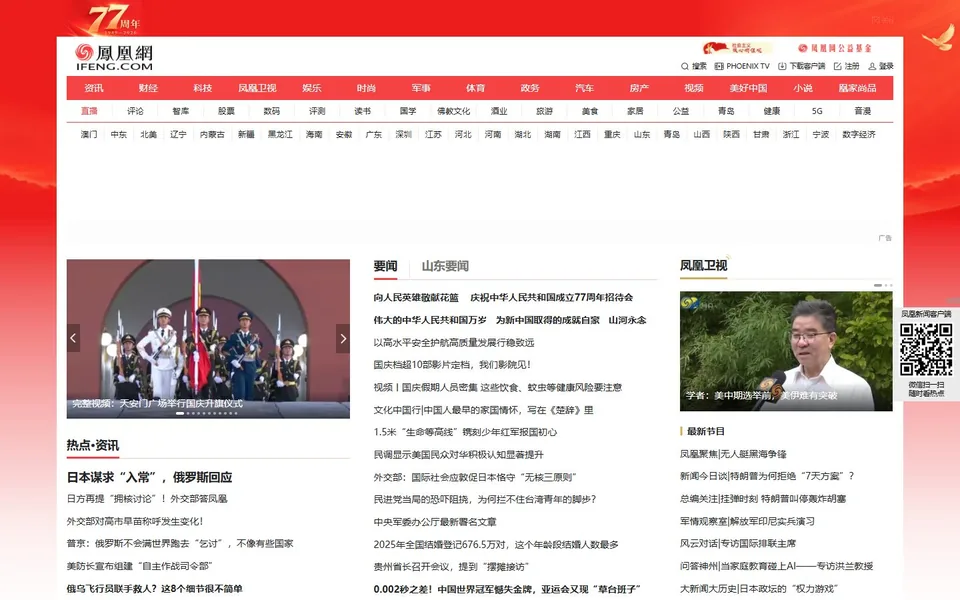Open 娱乐 in main navigation
The width and height of the screenshot is (960, 600).
tap(312, 88)
